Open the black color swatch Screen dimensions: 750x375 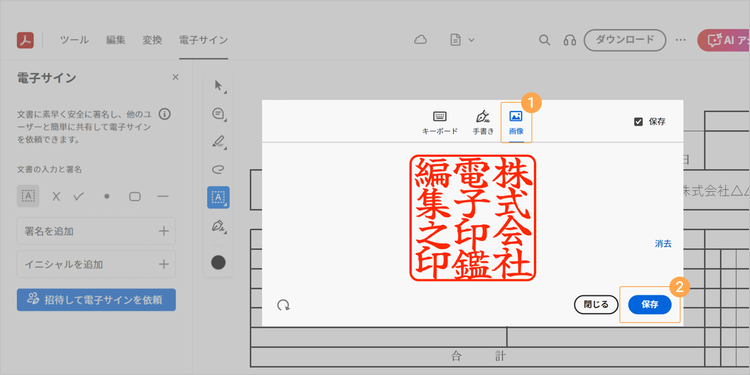(218, 262)
